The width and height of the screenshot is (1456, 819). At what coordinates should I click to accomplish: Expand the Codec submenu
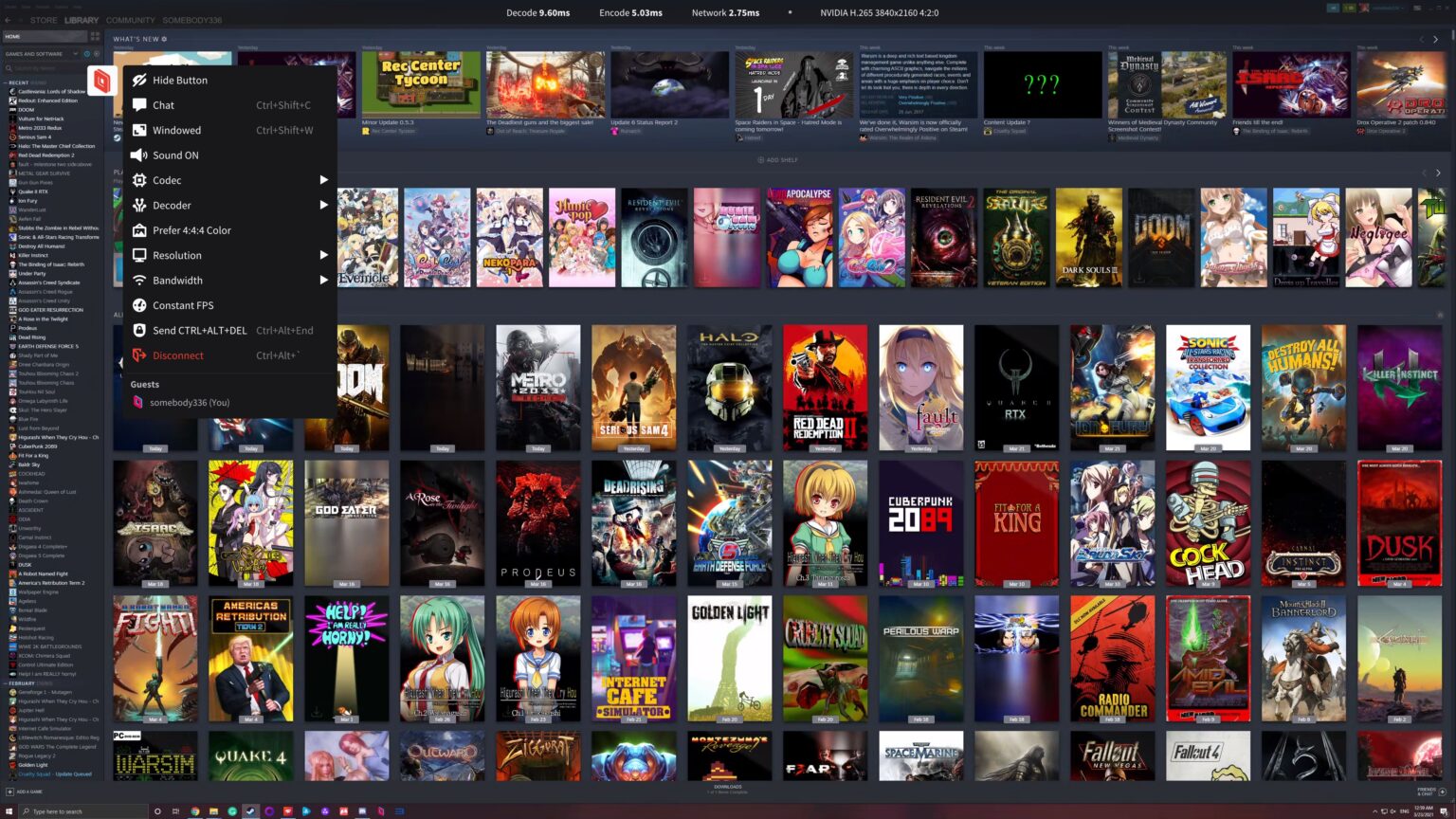point(167,180)
